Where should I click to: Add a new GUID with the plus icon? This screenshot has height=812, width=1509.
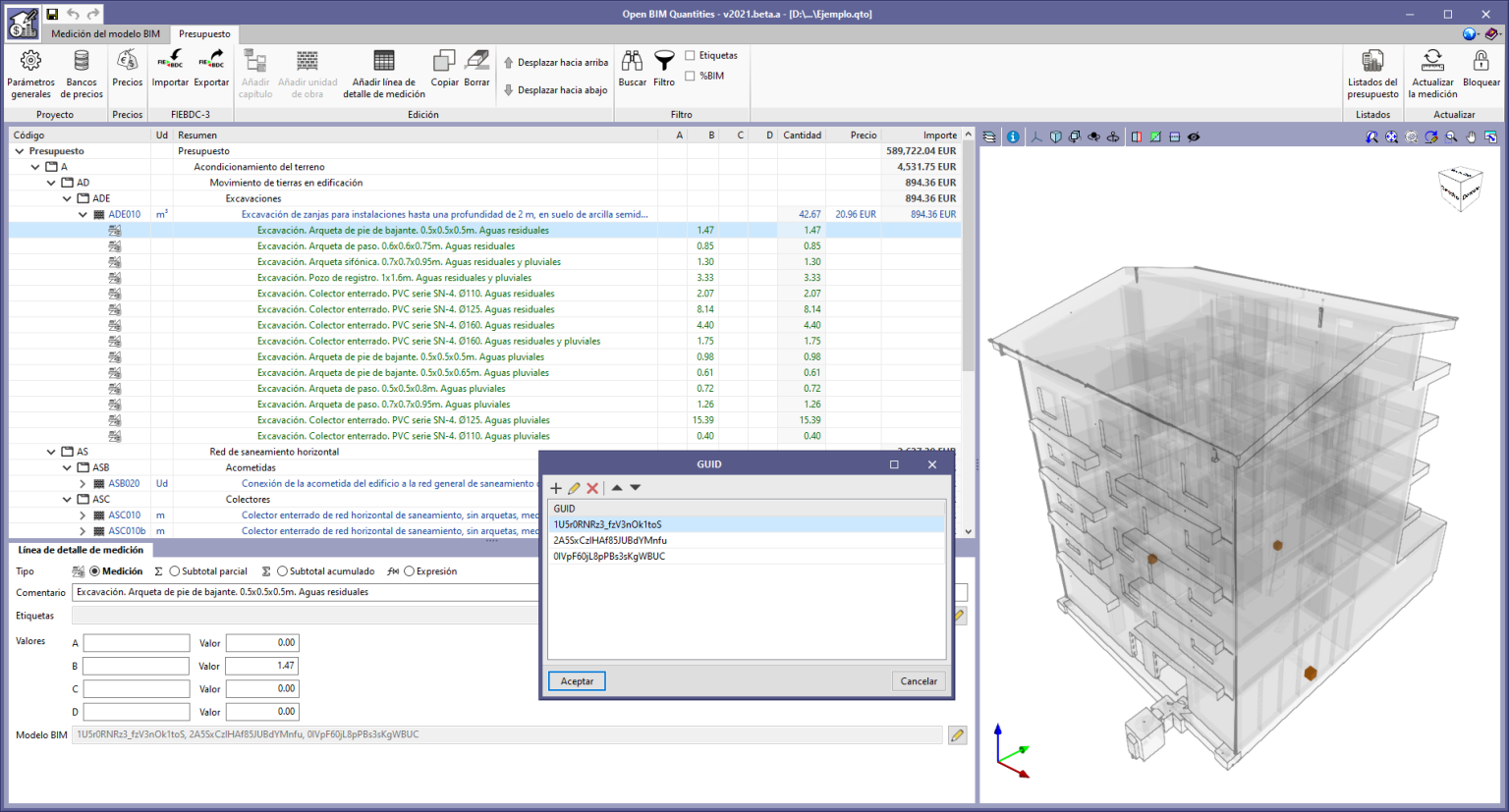click(556, 488)
